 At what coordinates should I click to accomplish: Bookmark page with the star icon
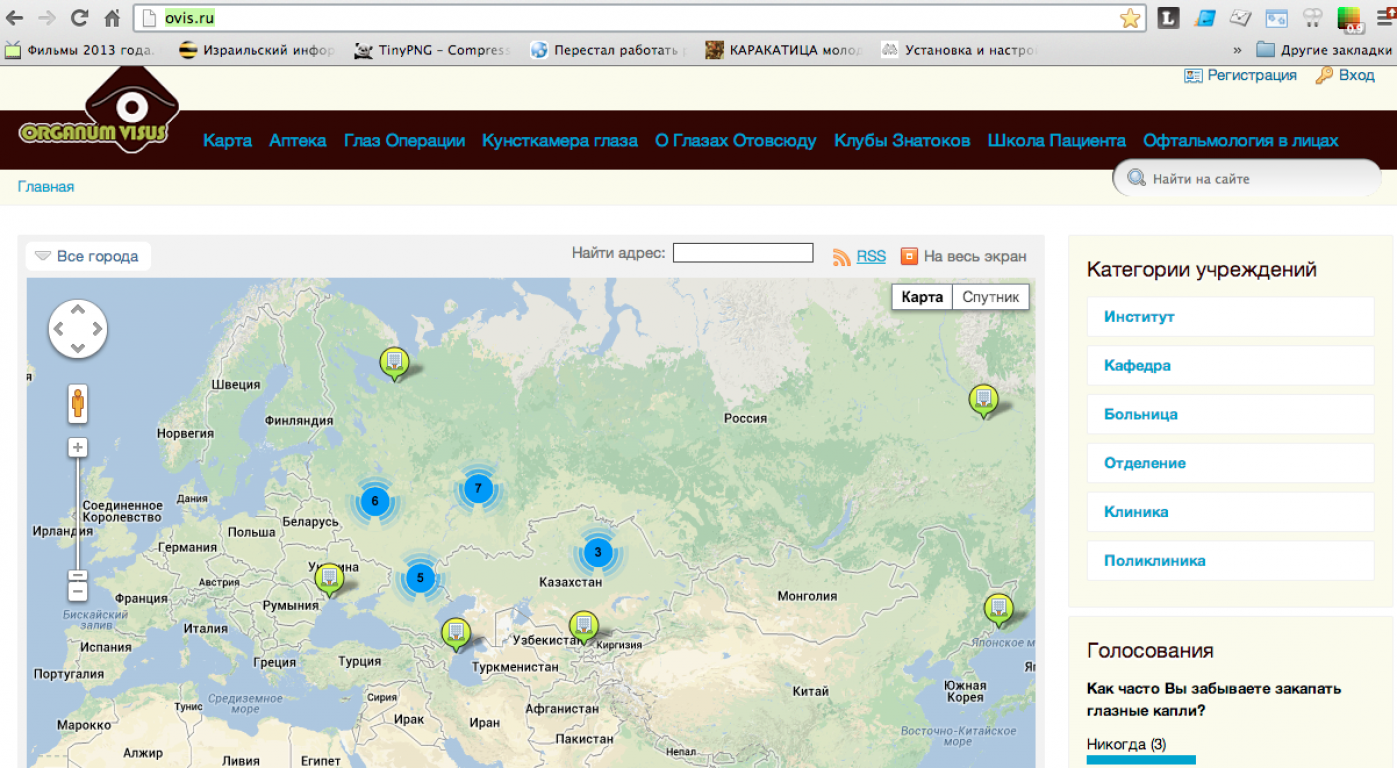click(1130, 18)
